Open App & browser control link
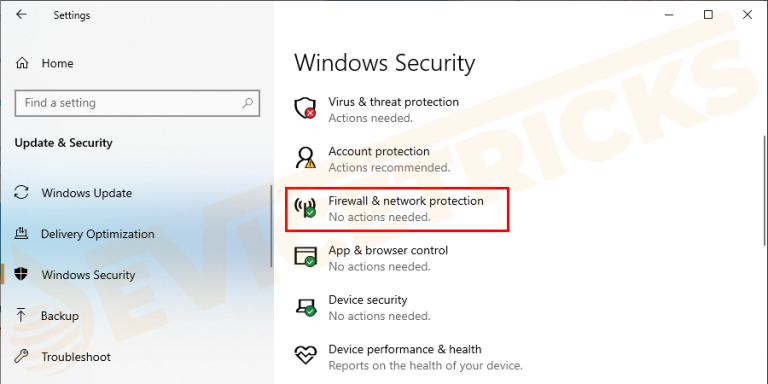The width and height of the screenshot is (768, 384). 388,250
